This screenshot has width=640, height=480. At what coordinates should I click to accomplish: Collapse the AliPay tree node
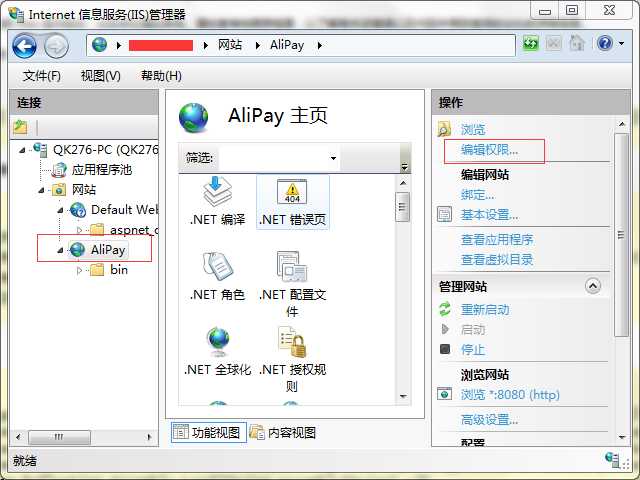[60, 250]
